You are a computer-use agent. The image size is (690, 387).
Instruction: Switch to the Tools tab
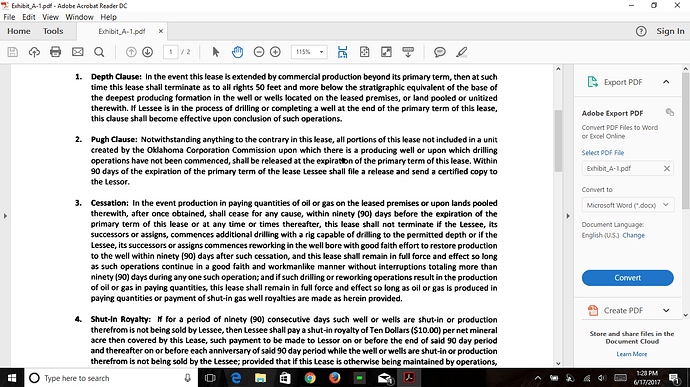point(53,31)
